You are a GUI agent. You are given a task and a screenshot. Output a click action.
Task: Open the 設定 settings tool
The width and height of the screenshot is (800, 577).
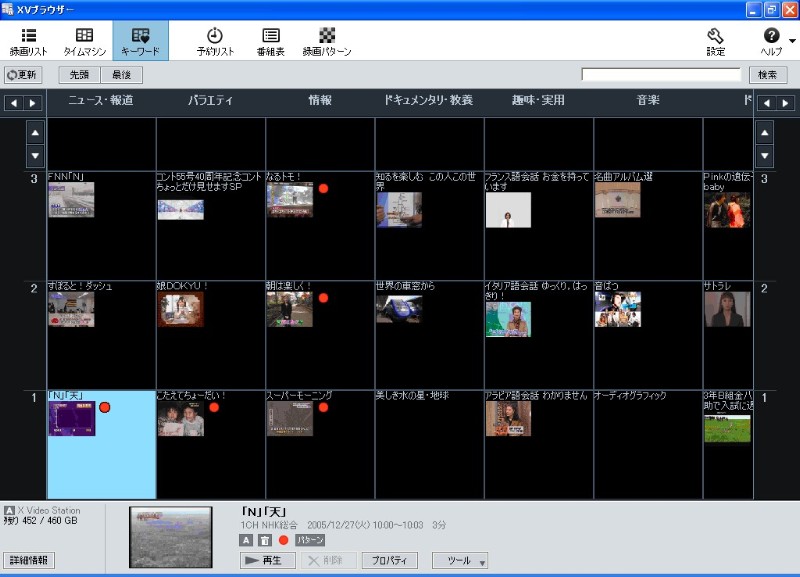715,41
